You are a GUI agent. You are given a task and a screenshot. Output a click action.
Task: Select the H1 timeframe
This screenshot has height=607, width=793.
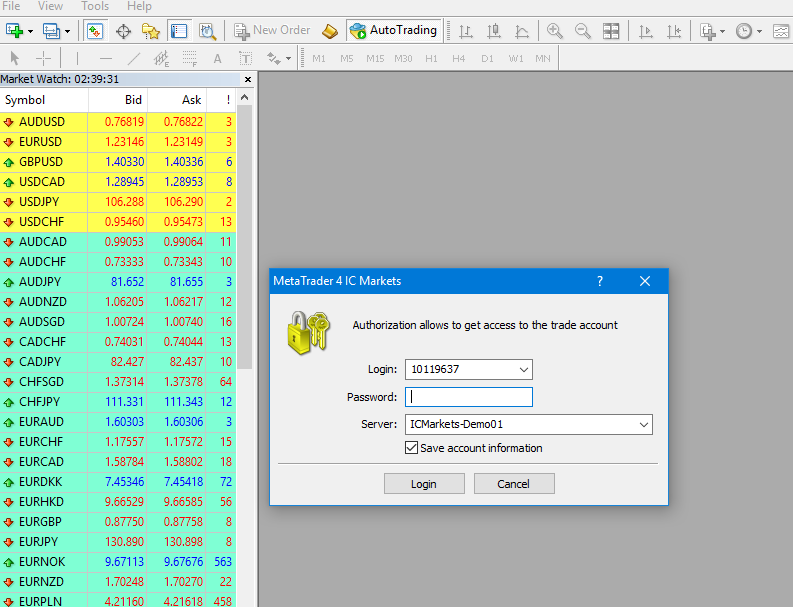[431, 59]
